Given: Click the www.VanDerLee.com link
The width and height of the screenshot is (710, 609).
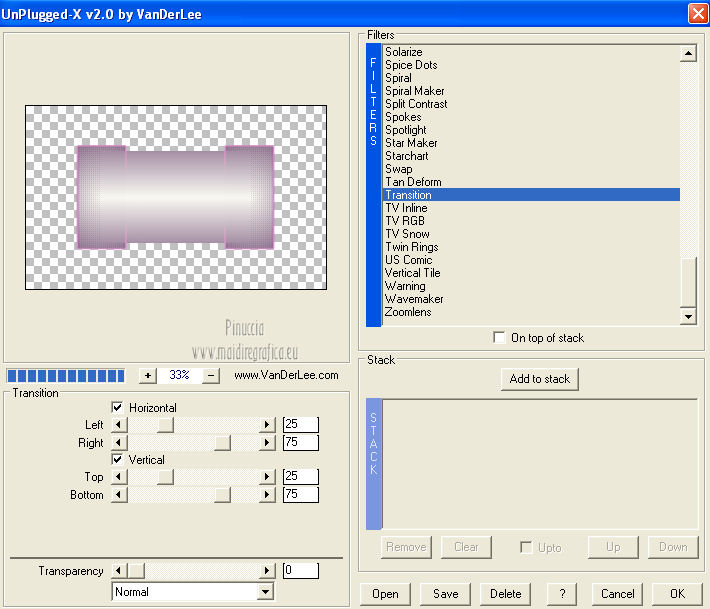Looking at the screenshot, I should tap(286, 375).
